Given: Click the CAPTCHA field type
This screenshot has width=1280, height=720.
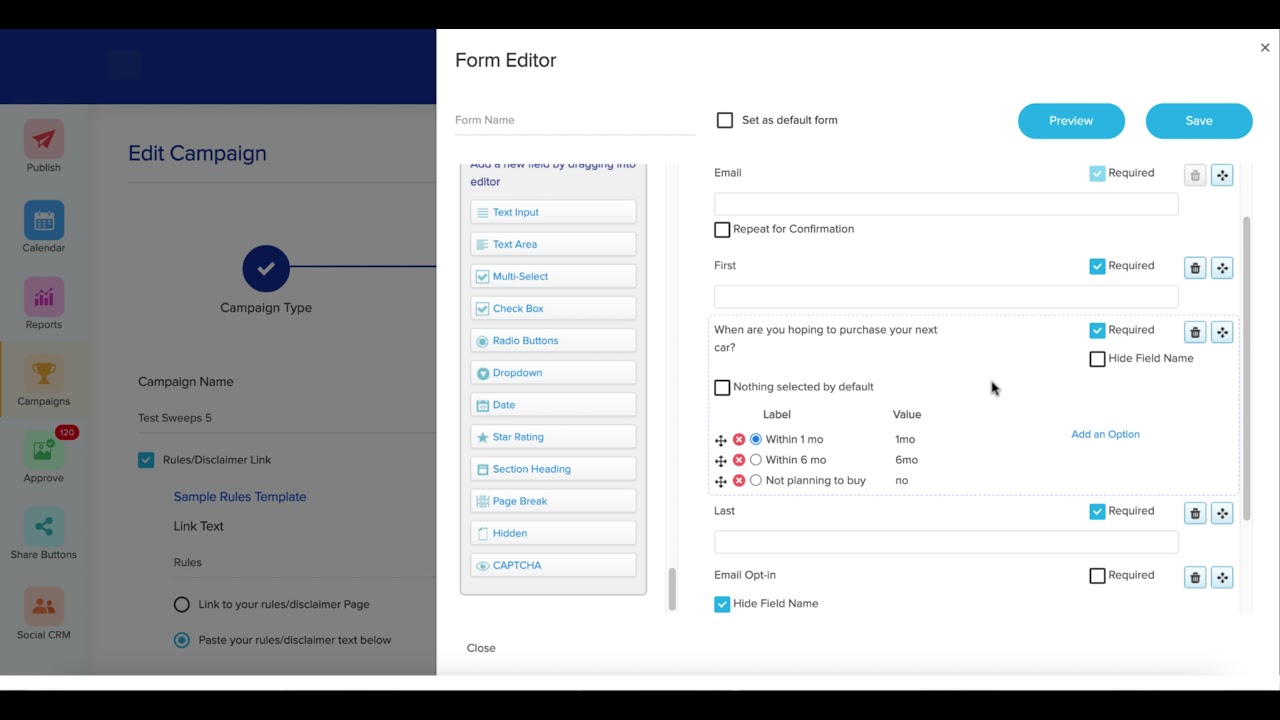Looking at the screenshot, I should [553, 565].
